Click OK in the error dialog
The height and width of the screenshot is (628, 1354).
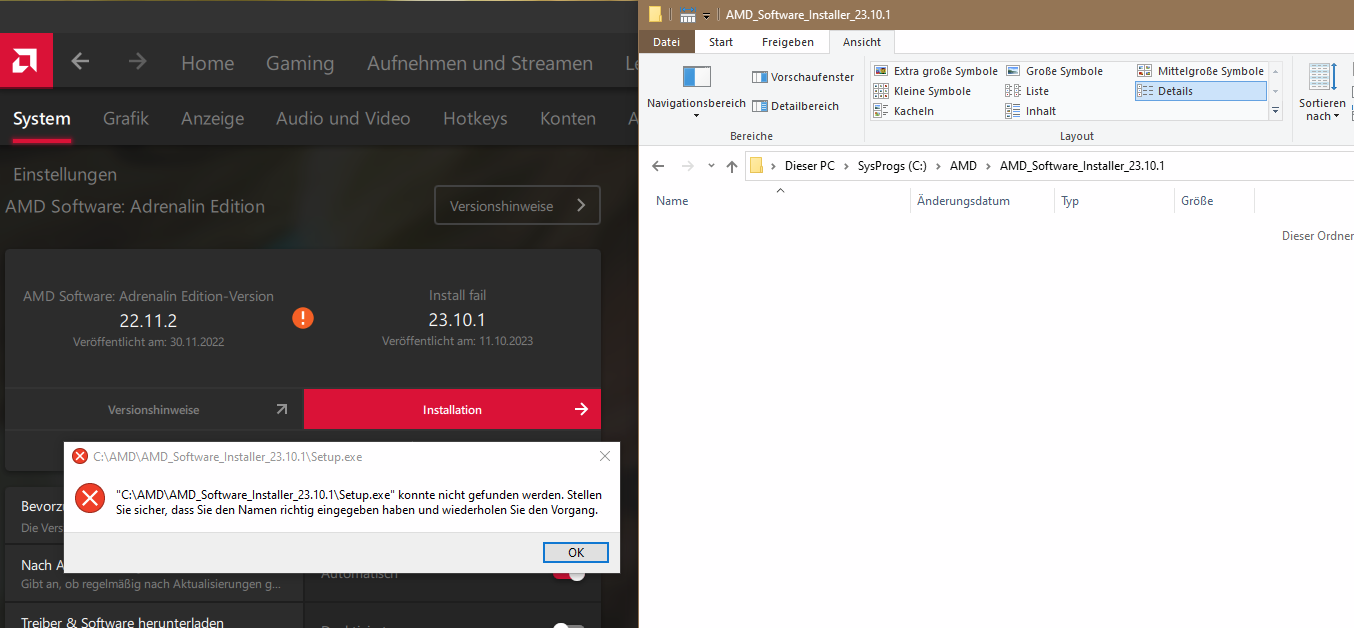click(576, 552)
